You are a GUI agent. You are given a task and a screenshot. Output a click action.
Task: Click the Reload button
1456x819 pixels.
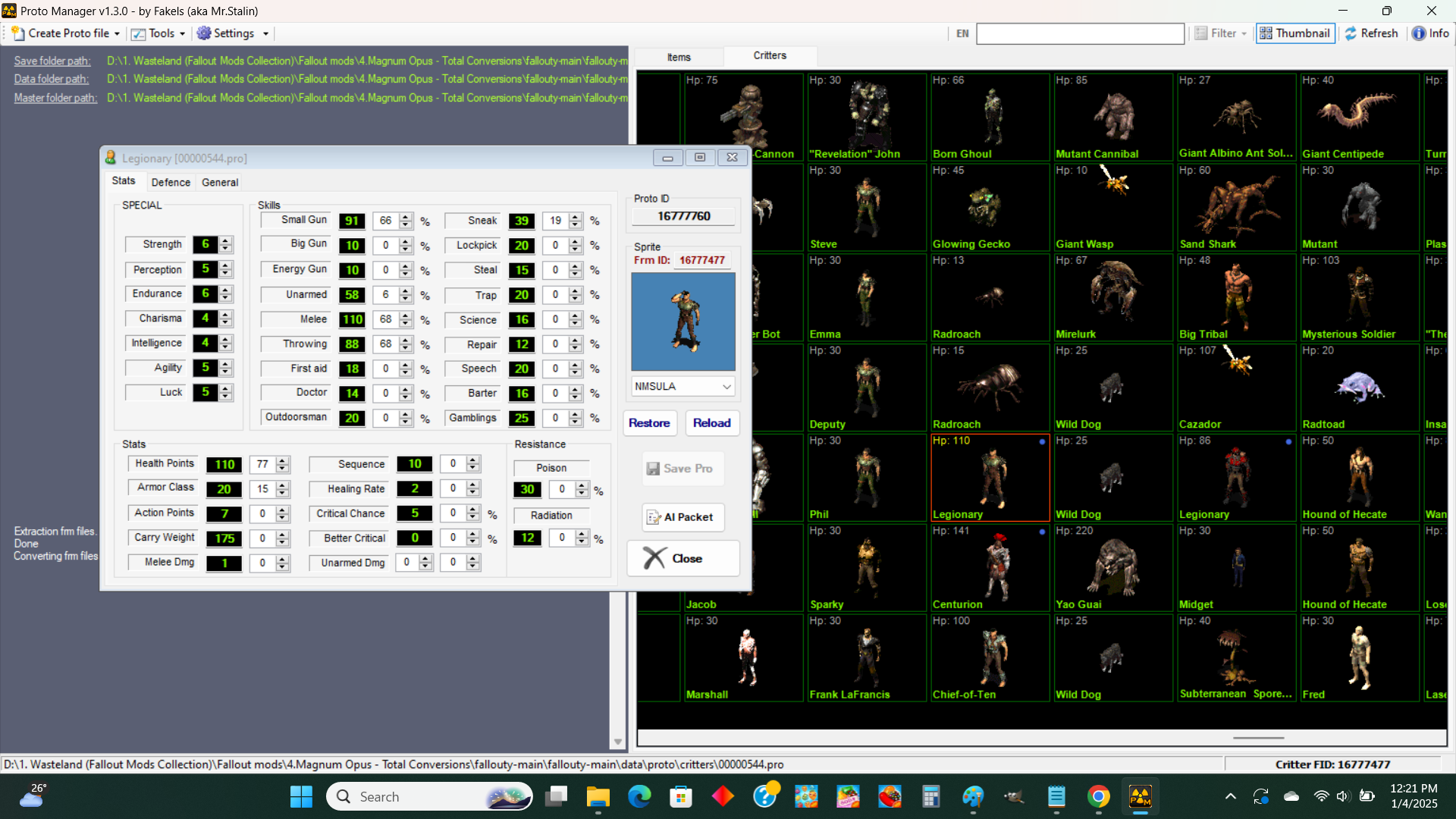(x=712, y=423)
